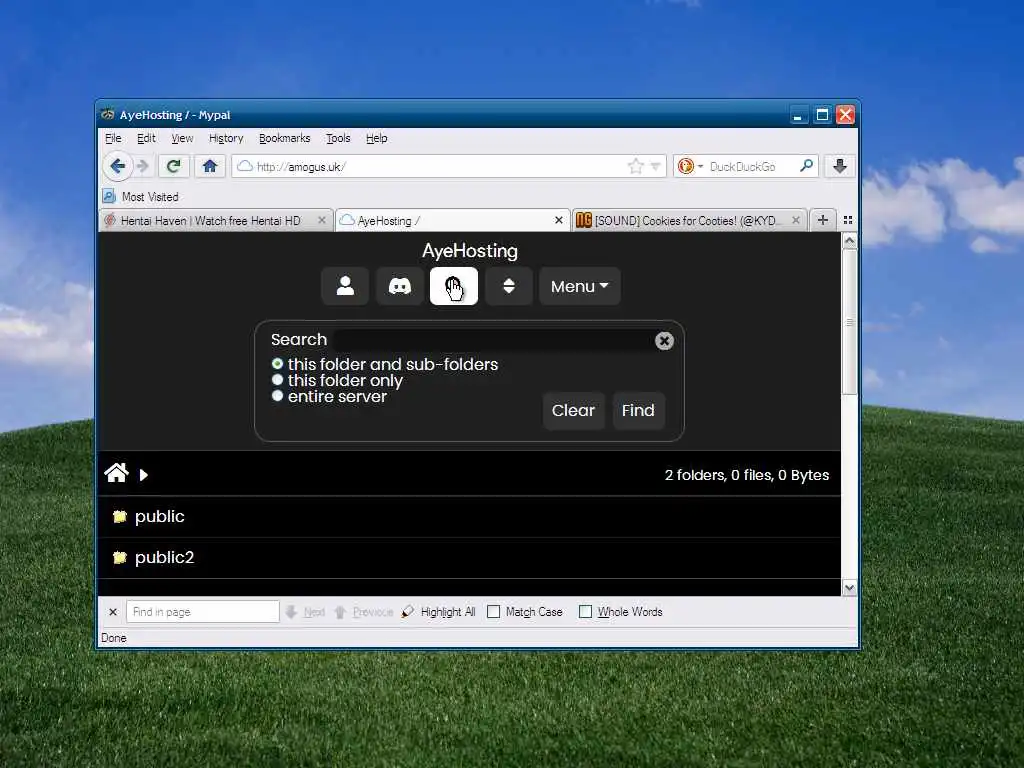Viewport: 1024px width, 768px height.
Task: Open the public2 folder link
Action: pos(165,557)
